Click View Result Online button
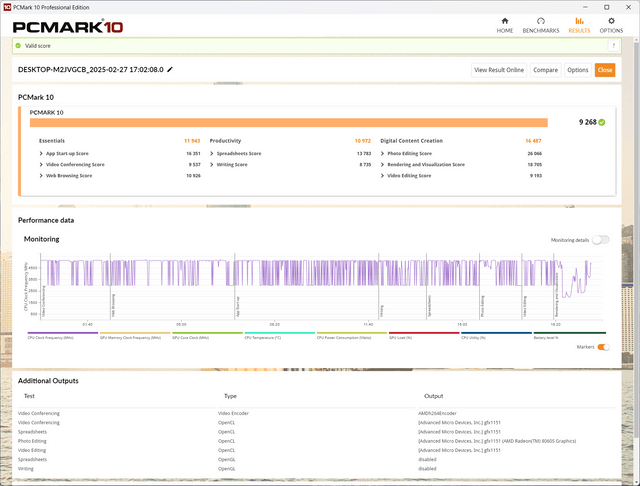 499,70
